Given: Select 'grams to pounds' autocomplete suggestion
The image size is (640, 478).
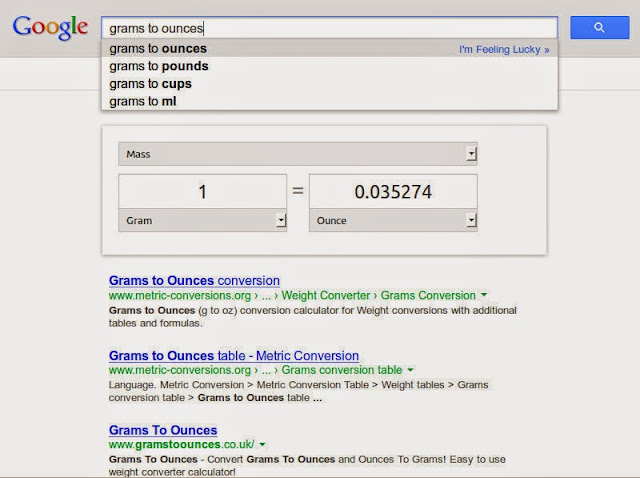Looking at the screenshot, I should 329,66.
